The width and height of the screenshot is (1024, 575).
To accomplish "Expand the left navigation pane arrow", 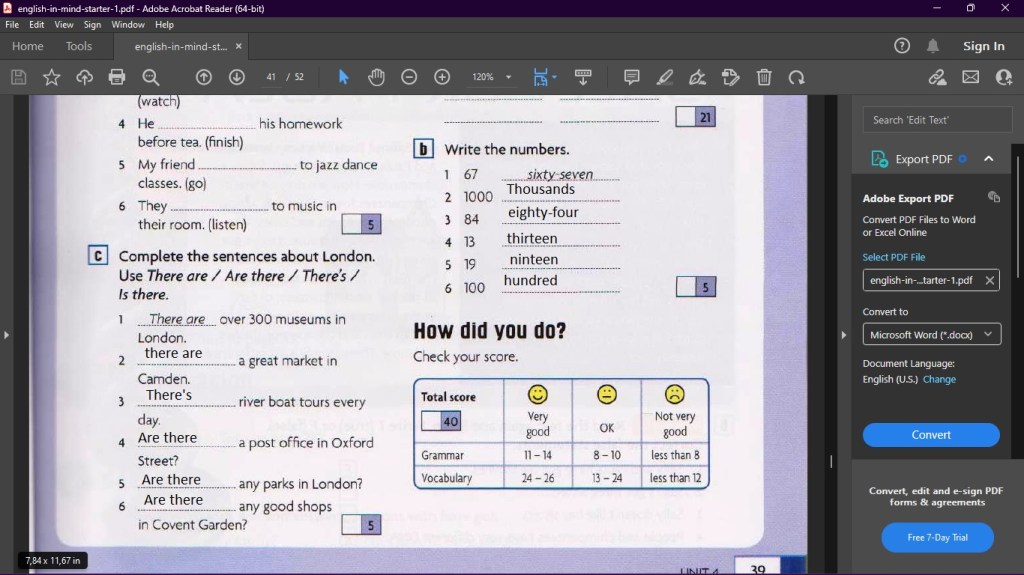I will click(6, 335).
